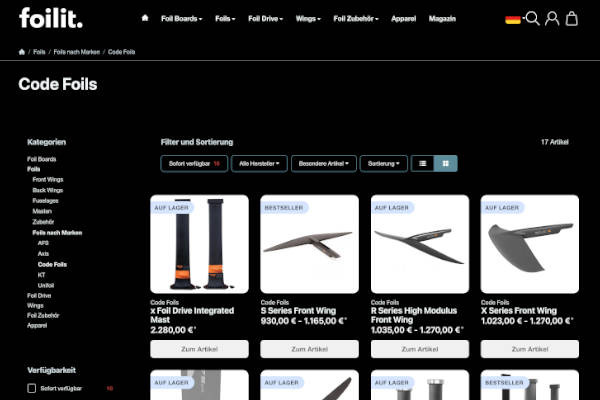Open x Foil Drive Integrated Mast image
This screenshot has width=600, height=400.
click(x=199, y=244)
